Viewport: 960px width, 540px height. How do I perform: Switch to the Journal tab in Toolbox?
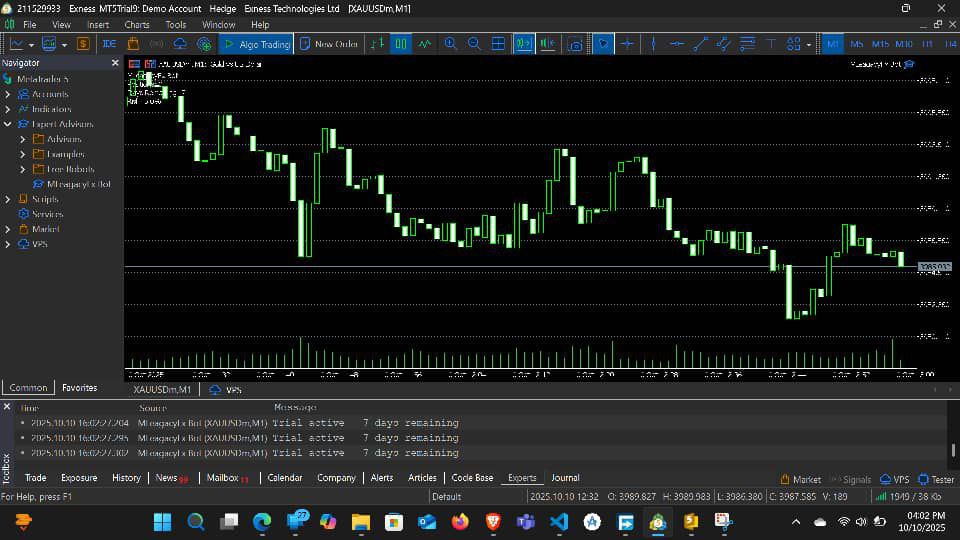[565, 478]
